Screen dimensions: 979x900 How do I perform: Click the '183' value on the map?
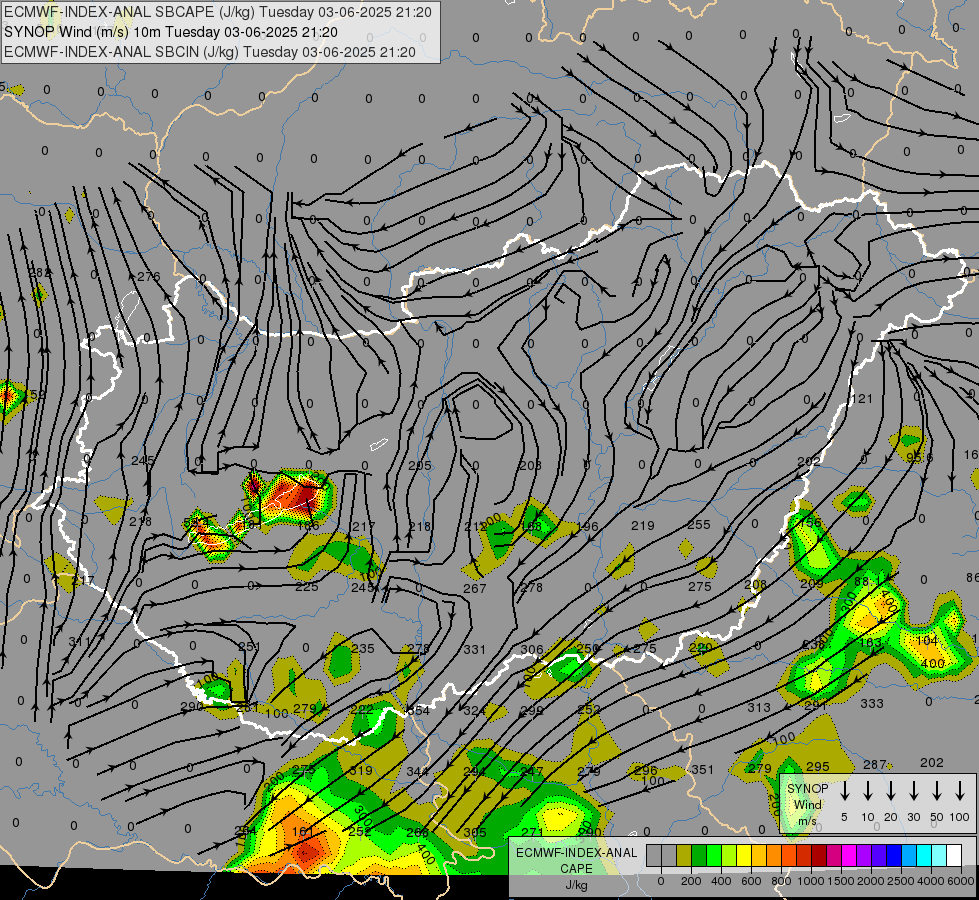tap(870, 642)
